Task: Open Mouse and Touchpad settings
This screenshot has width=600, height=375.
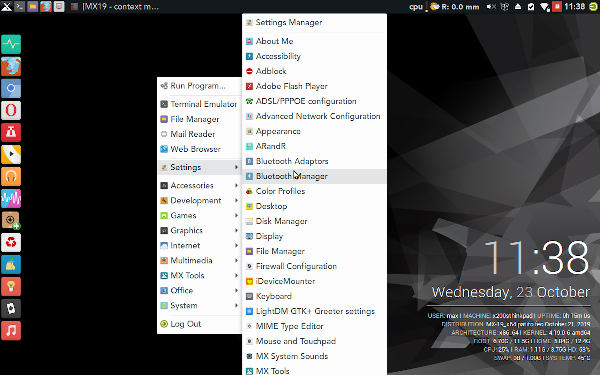Action: [x=314, y=341]
